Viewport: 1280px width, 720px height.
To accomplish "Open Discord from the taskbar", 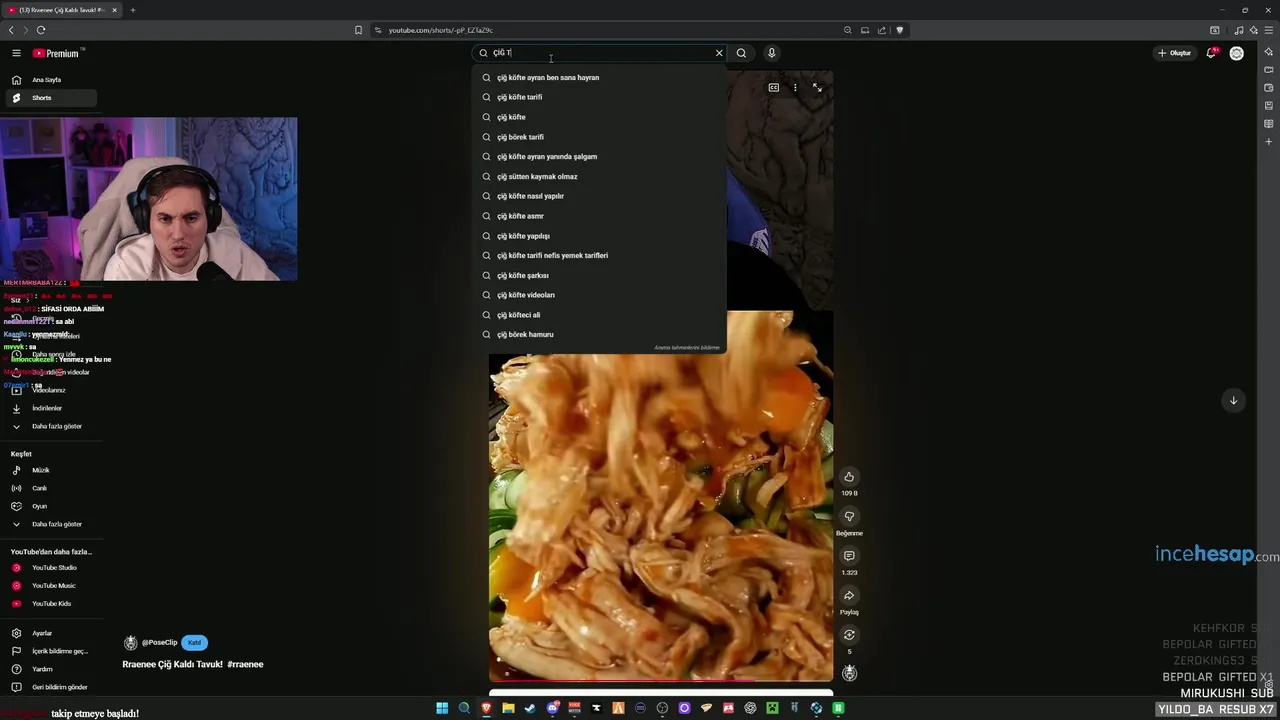I will pyautogui.click(x=552, y=708).
